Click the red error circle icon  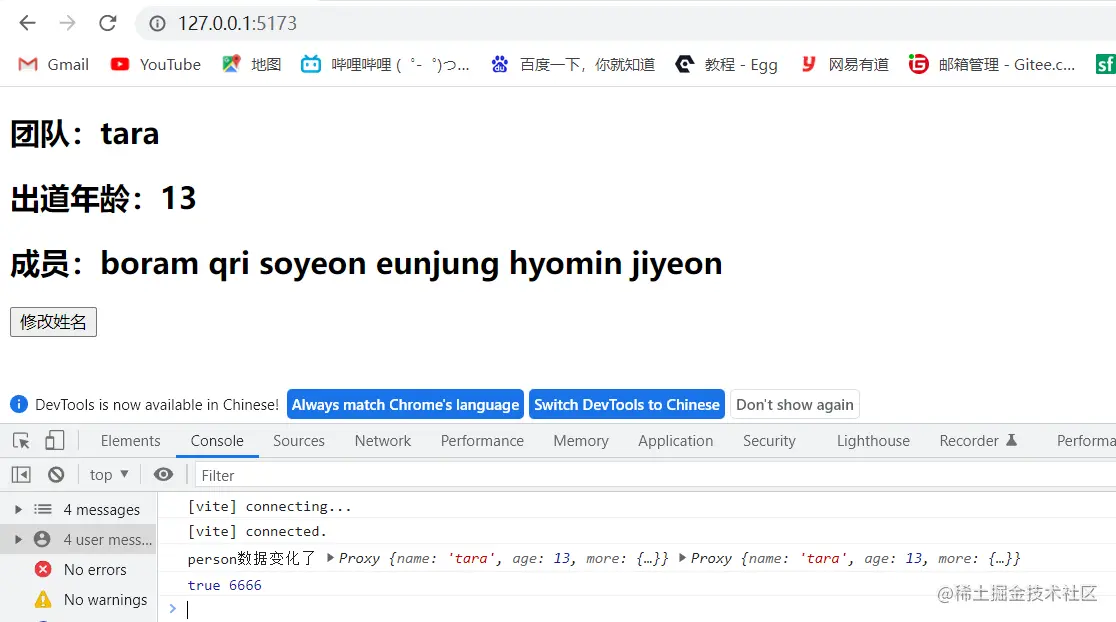[x=43, y=569]
